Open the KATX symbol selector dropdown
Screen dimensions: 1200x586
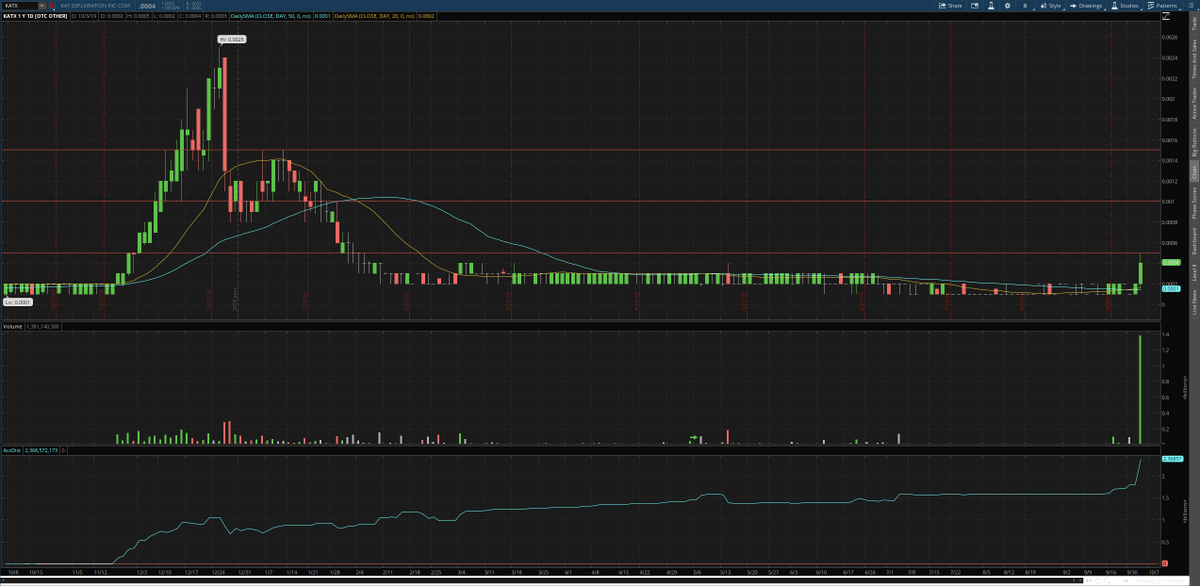pyautogui.click(x=42, y=5)
